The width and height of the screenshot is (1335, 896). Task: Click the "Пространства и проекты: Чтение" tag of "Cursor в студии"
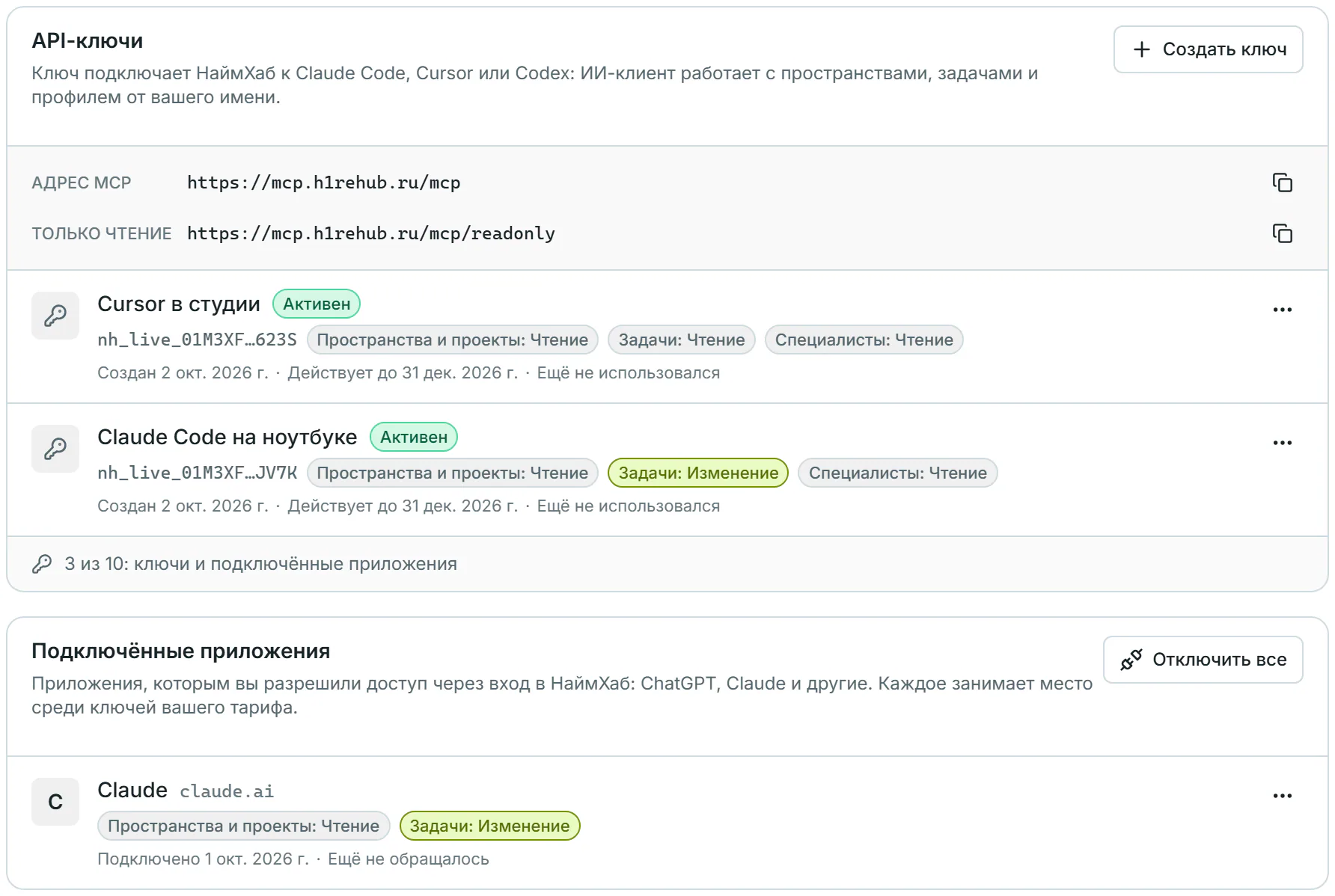click(452, 340)
